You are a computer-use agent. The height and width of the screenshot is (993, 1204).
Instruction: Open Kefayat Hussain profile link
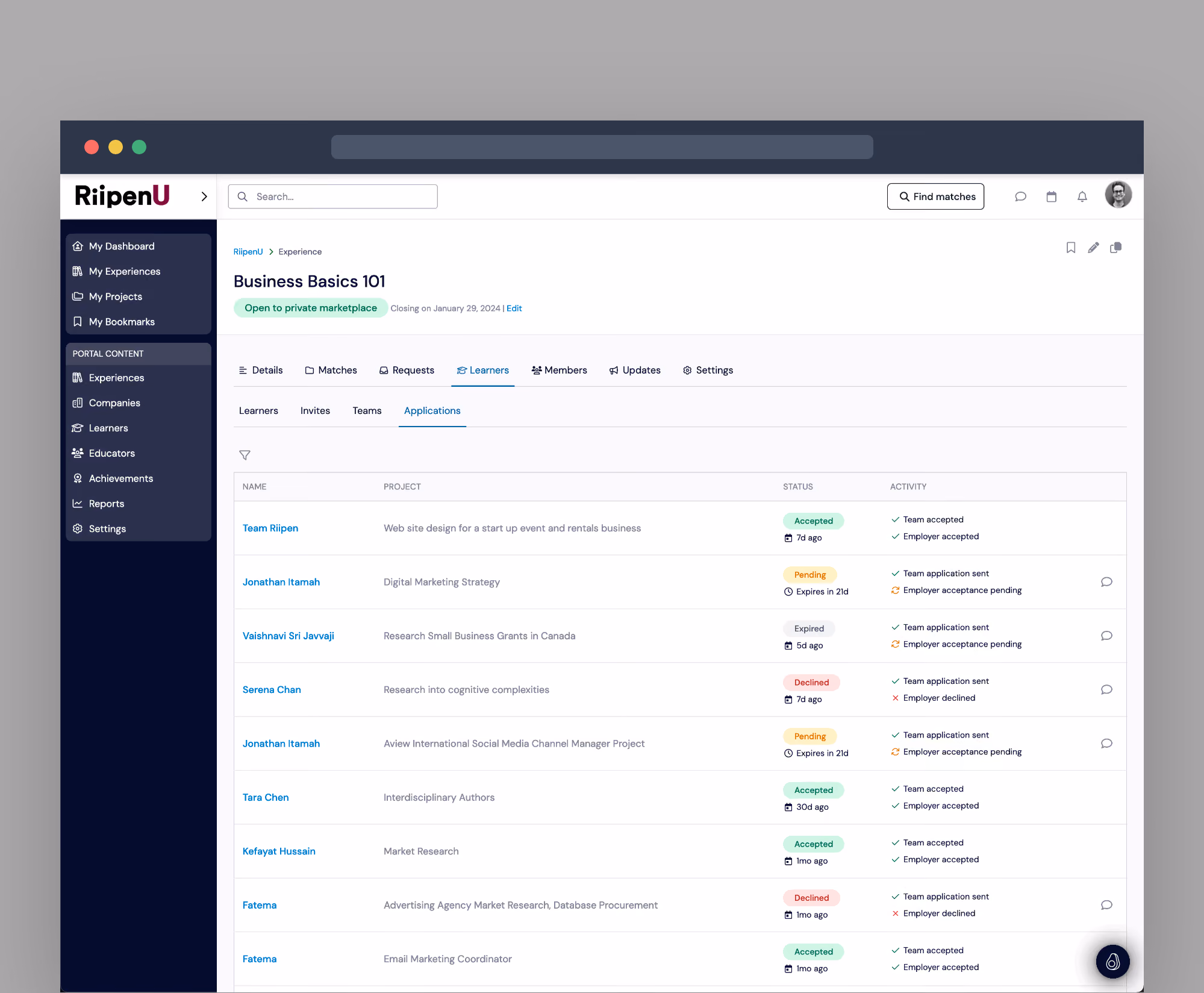[279, 851]
